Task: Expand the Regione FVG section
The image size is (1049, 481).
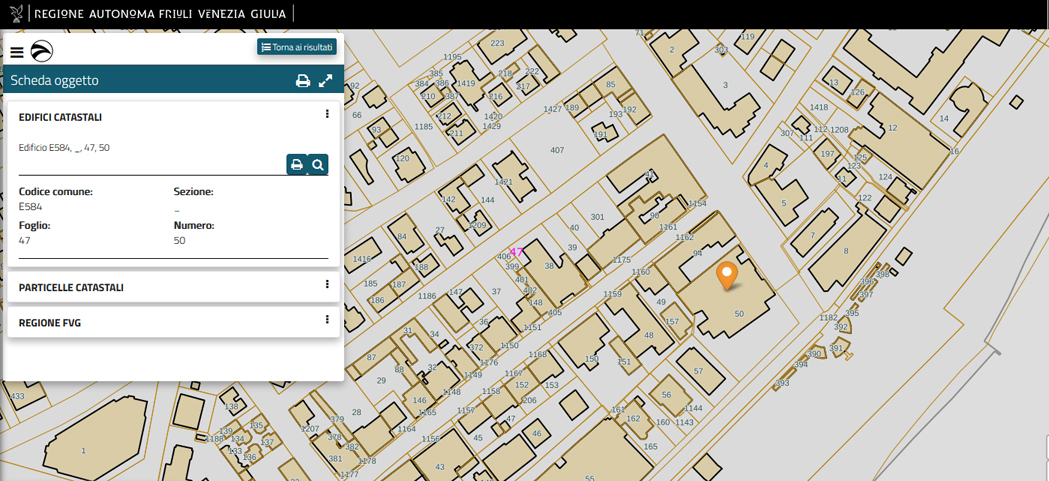Action: coord(50,323)
